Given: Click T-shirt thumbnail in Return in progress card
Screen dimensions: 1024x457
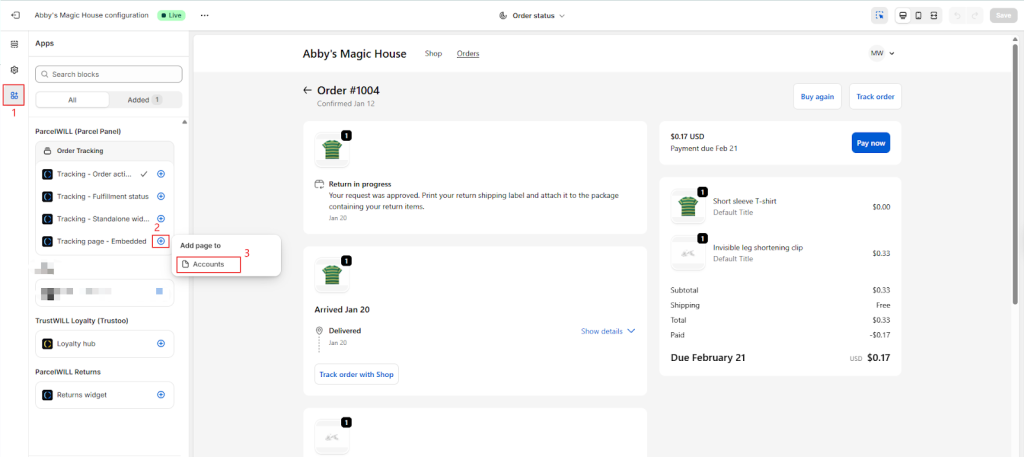Looking at the screenshot, I should click(x=332, y=150).
